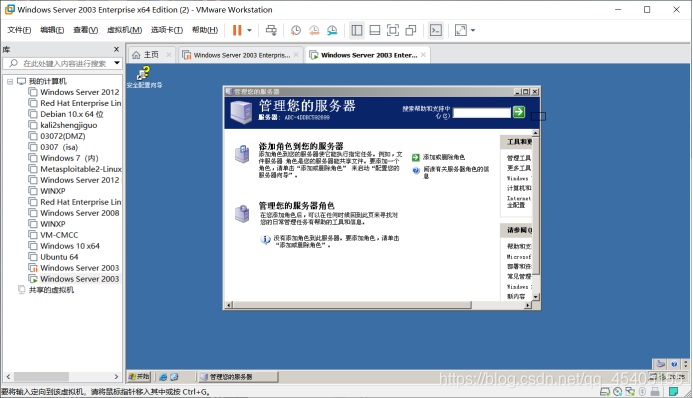Open the 帮助(H) menu

point(205,30)
